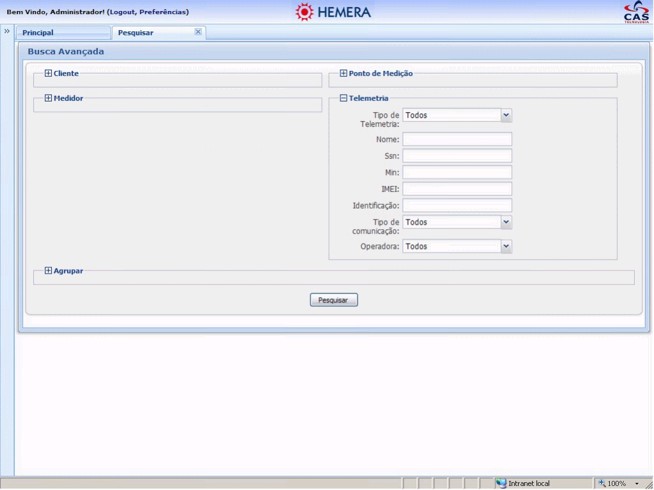The height and width of the screenshot is (490, 654).
Task: Click the CAS company logo
Action: tap(635, 12)
